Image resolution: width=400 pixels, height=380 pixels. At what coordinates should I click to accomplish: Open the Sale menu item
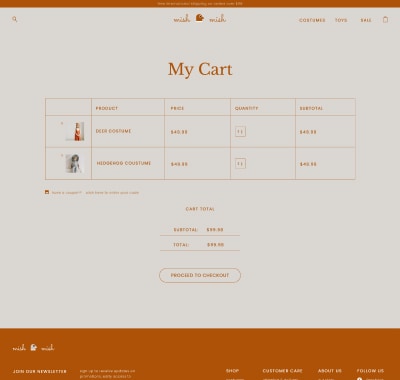[x=366, y=20]
